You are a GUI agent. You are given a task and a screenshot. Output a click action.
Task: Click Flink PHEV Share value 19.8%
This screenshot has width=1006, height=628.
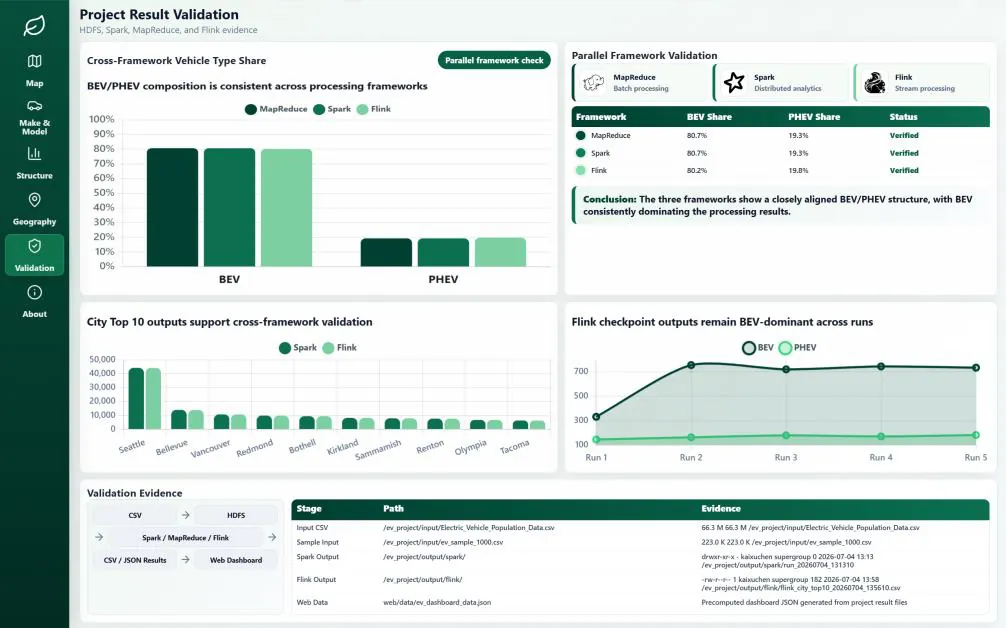pyautogui.click(x=798, y=170)
